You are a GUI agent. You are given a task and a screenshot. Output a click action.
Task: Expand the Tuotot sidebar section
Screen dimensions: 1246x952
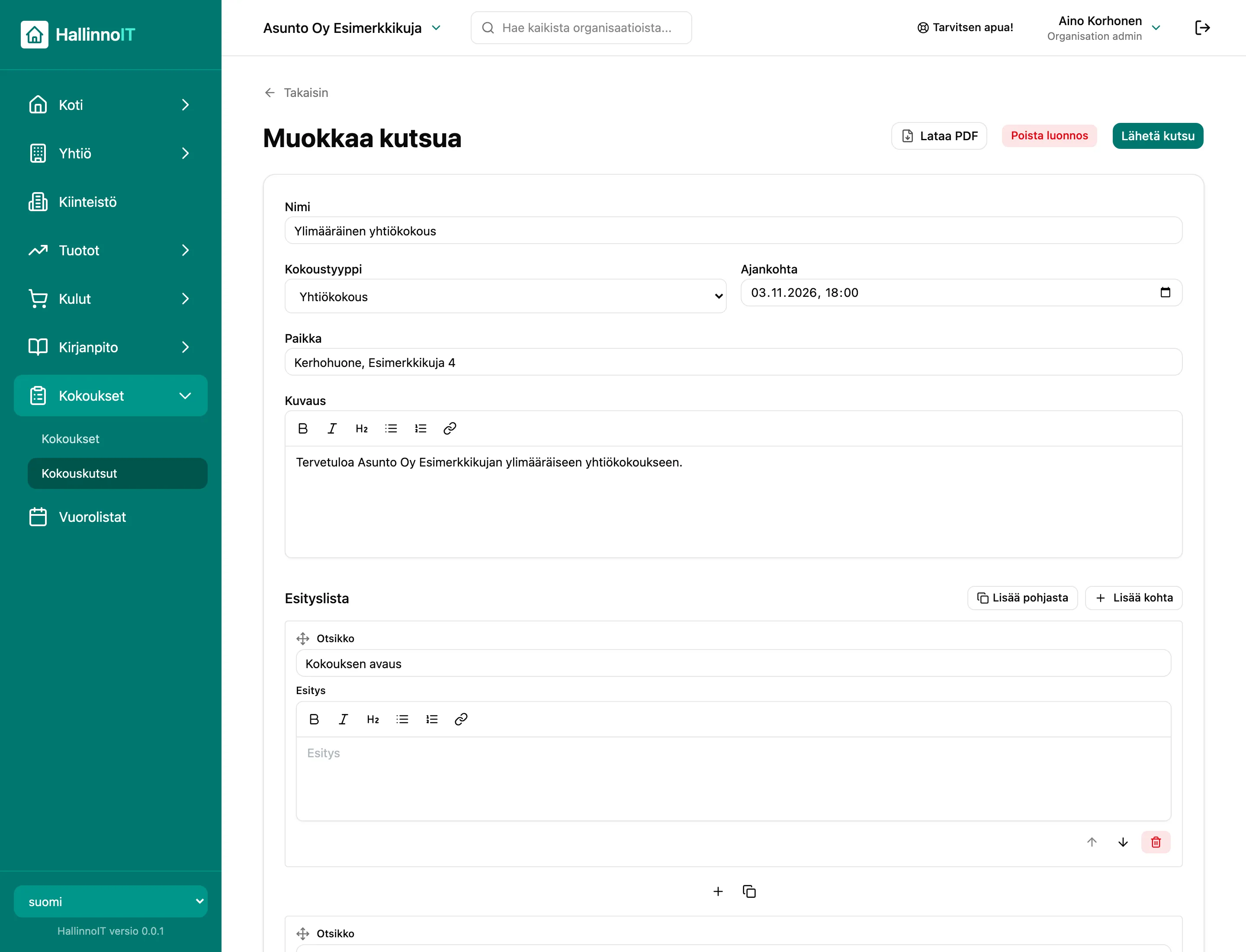pyautogui.click(x=110, y=251)
